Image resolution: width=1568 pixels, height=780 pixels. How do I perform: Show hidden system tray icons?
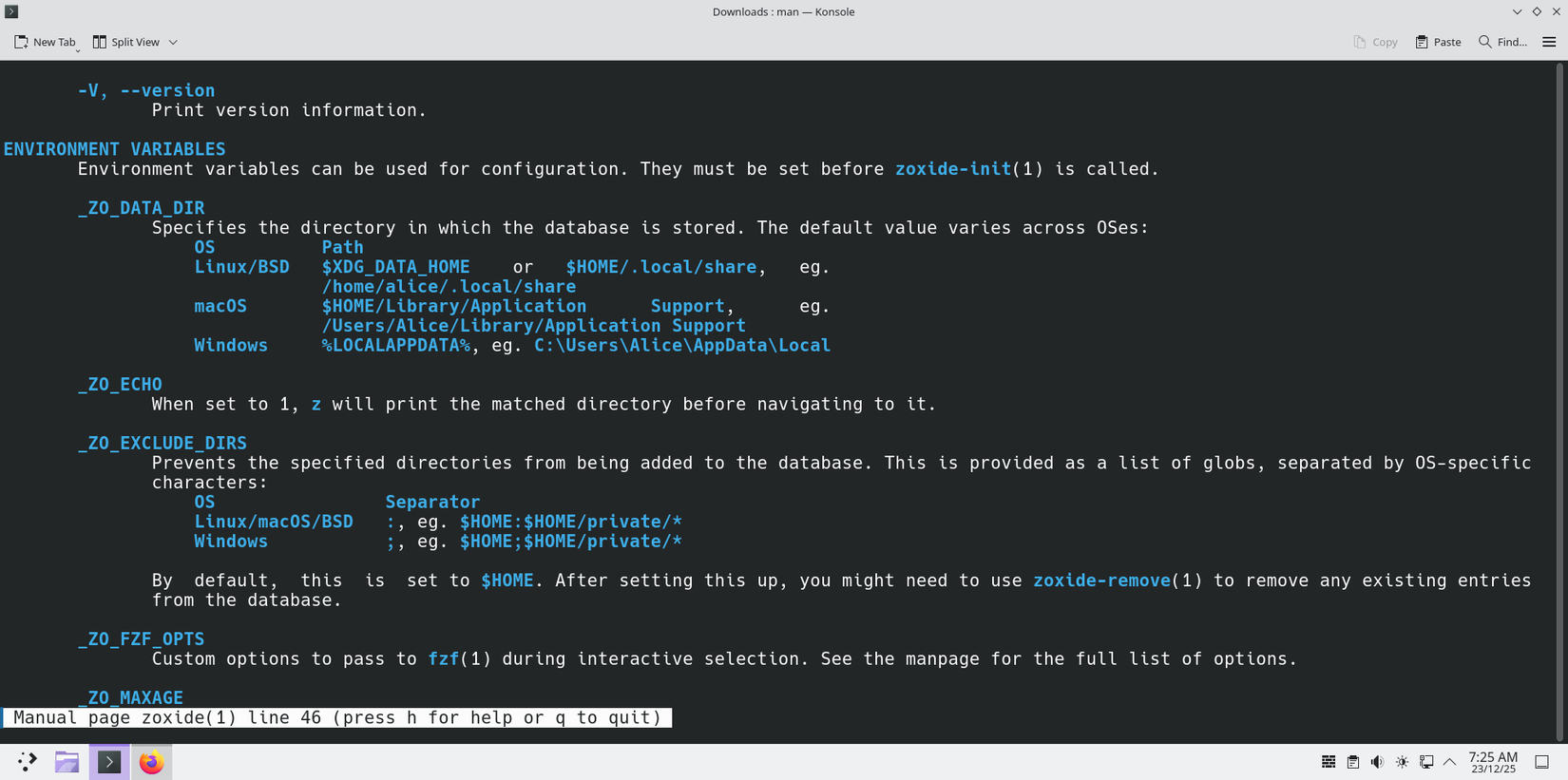coord(1449,762)
